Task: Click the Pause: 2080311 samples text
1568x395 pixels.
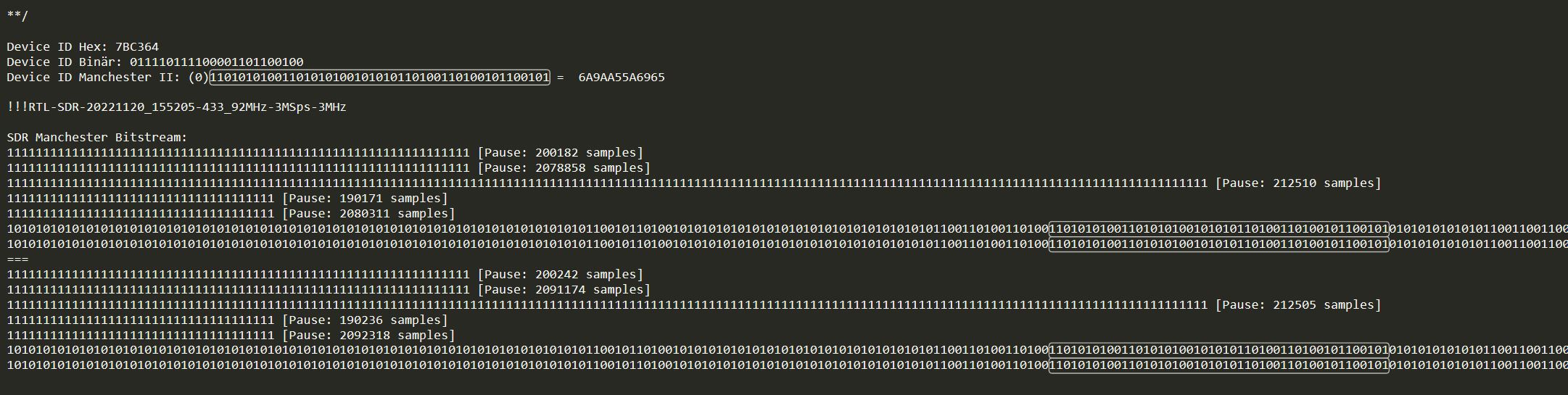Action: (368, 213)
